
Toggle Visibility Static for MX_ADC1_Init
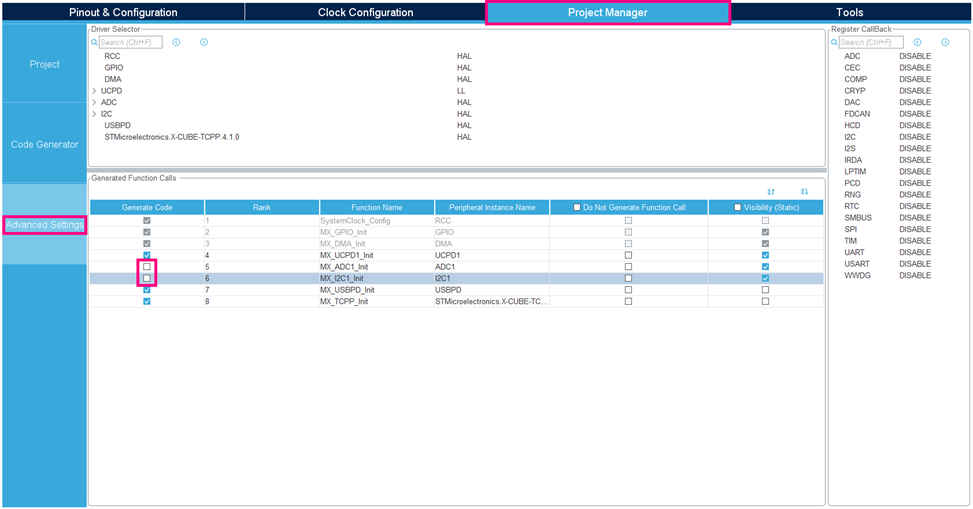765,267
